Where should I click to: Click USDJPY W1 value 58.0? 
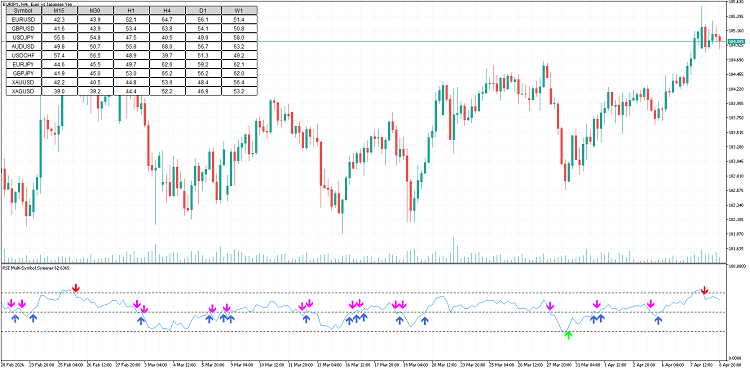point(239,37)
